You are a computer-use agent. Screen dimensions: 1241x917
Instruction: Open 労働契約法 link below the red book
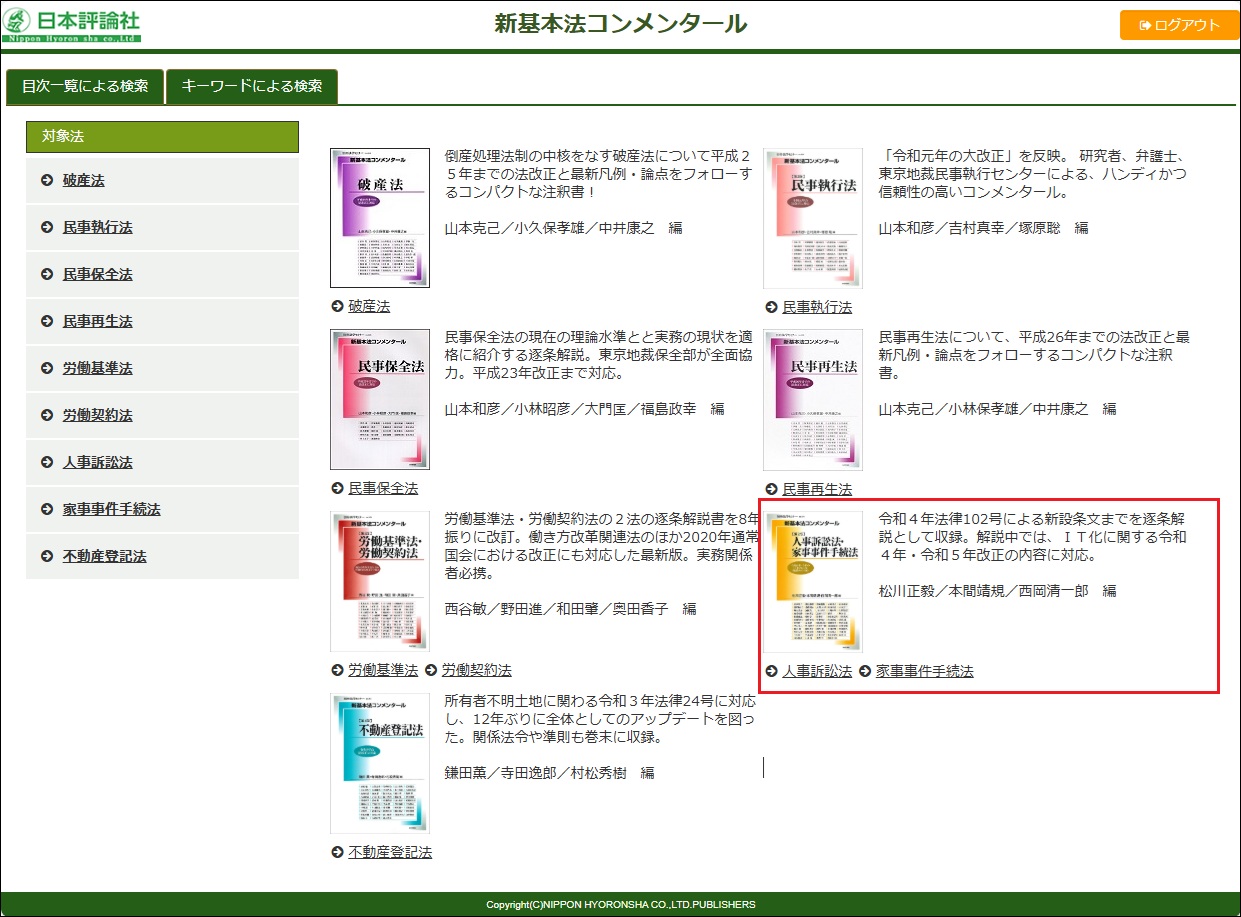476,670
